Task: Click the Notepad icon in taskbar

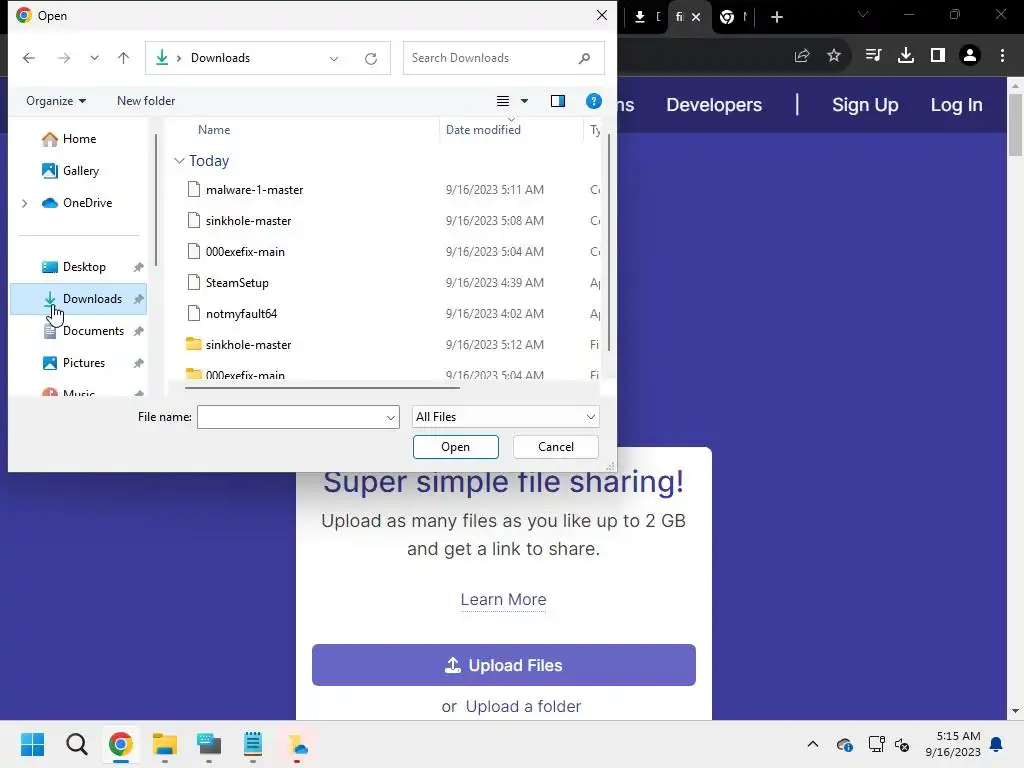Action: tap(253, 744)
